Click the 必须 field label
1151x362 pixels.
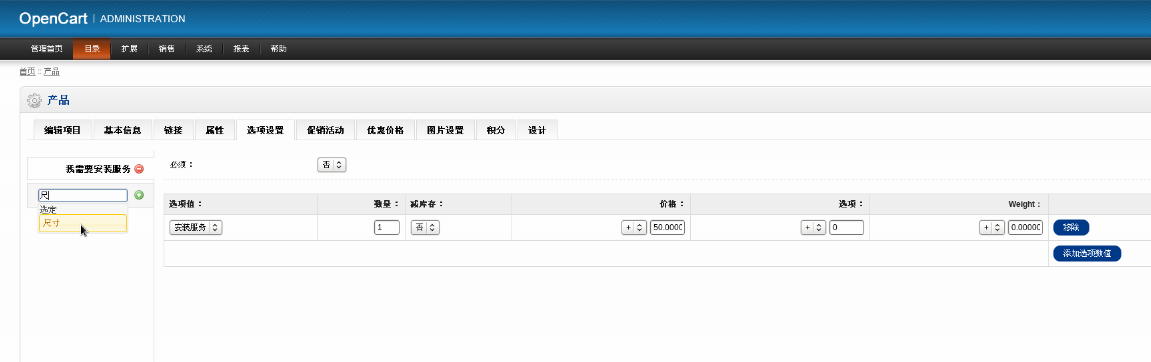(181, 165)
